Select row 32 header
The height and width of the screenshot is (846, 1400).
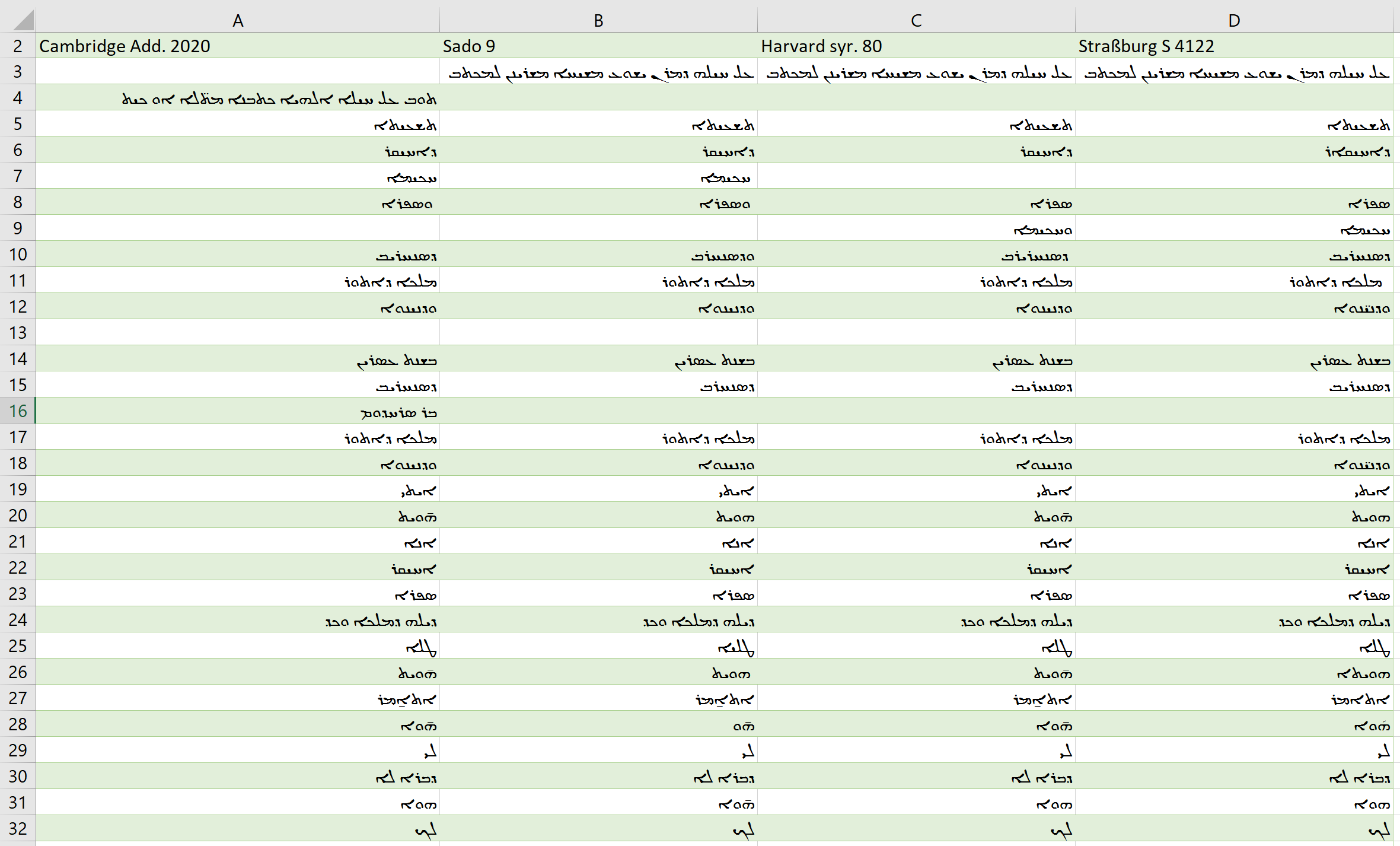tap(18, 828)
